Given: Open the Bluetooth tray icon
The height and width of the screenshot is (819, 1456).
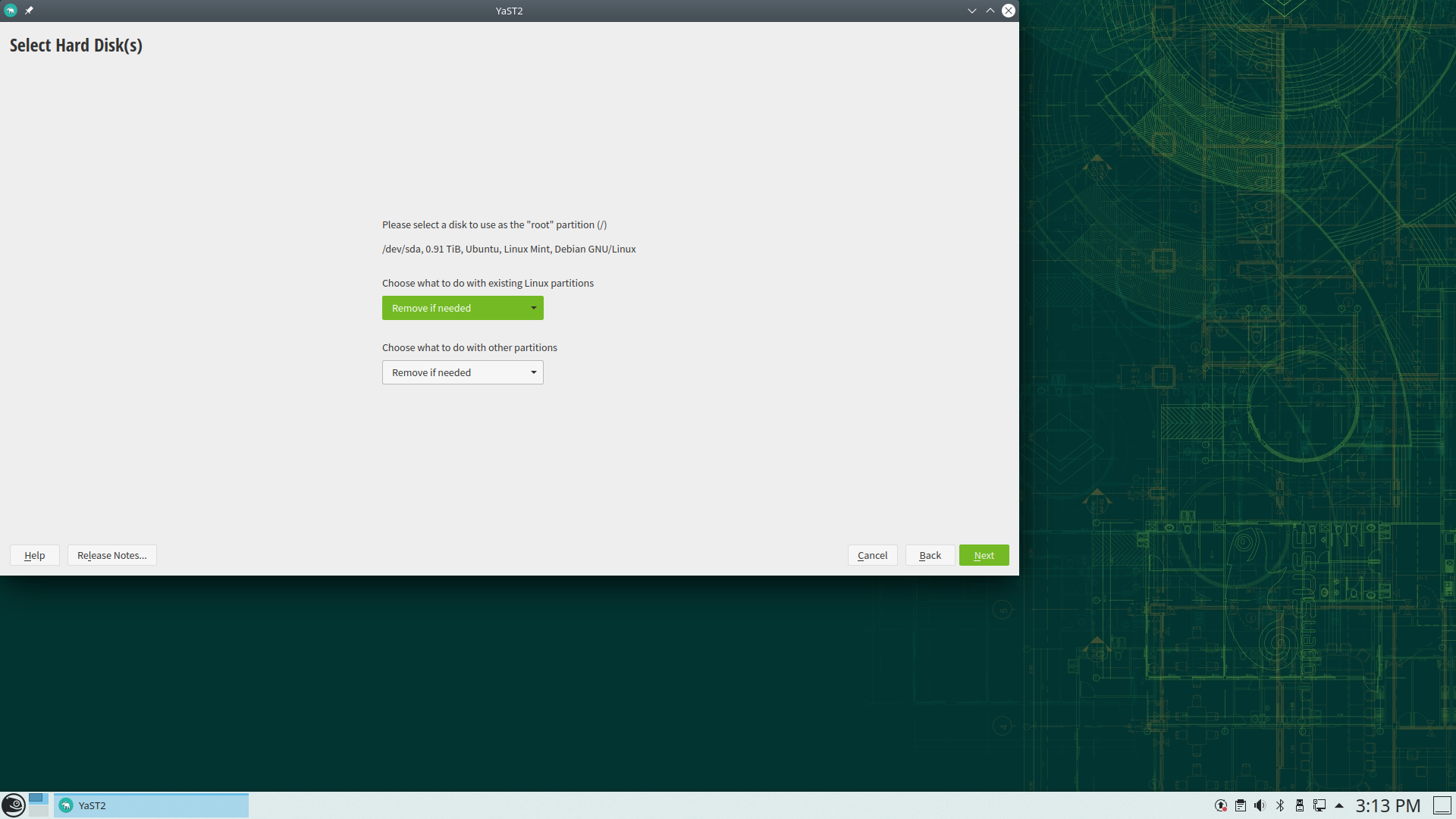Looking at the screenshot, I should click(x=1280, y=805).
